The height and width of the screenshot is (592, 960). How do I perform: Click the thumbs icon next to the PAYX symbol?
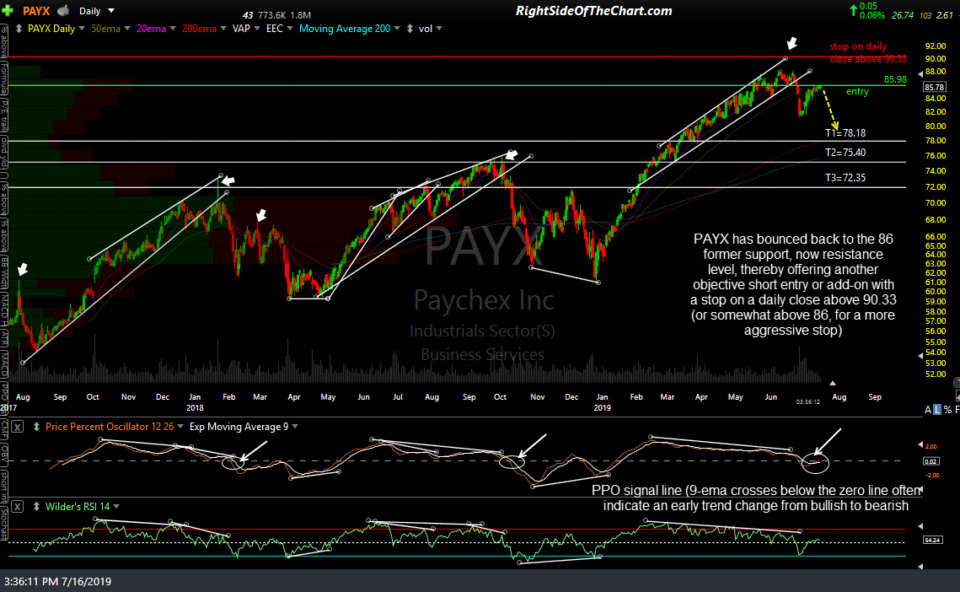point(61,9)
